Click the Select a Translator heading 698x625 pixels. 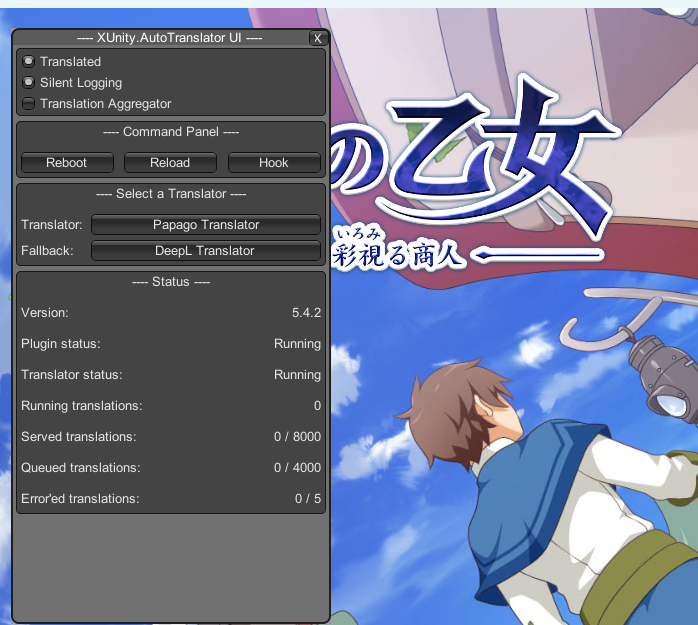[x=171, y=194]
